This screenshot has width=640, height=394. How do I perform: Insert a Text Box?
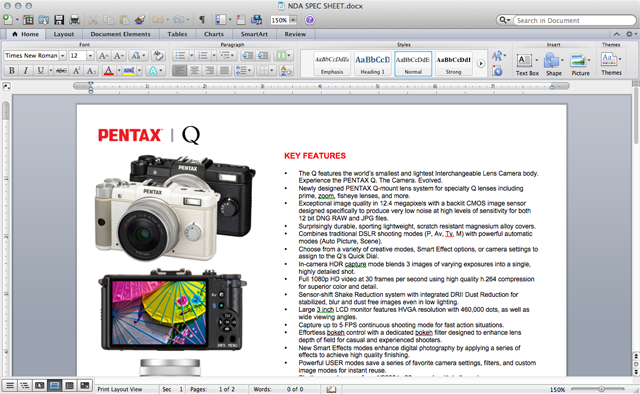click(x=527, y=64)
